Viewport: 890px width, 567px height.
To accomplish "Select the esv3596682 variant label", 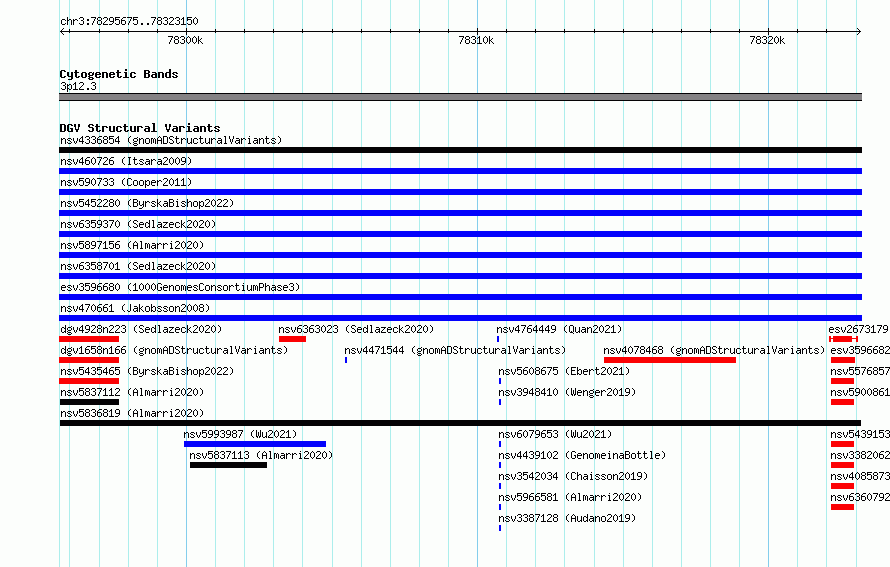I will (860, 350).
